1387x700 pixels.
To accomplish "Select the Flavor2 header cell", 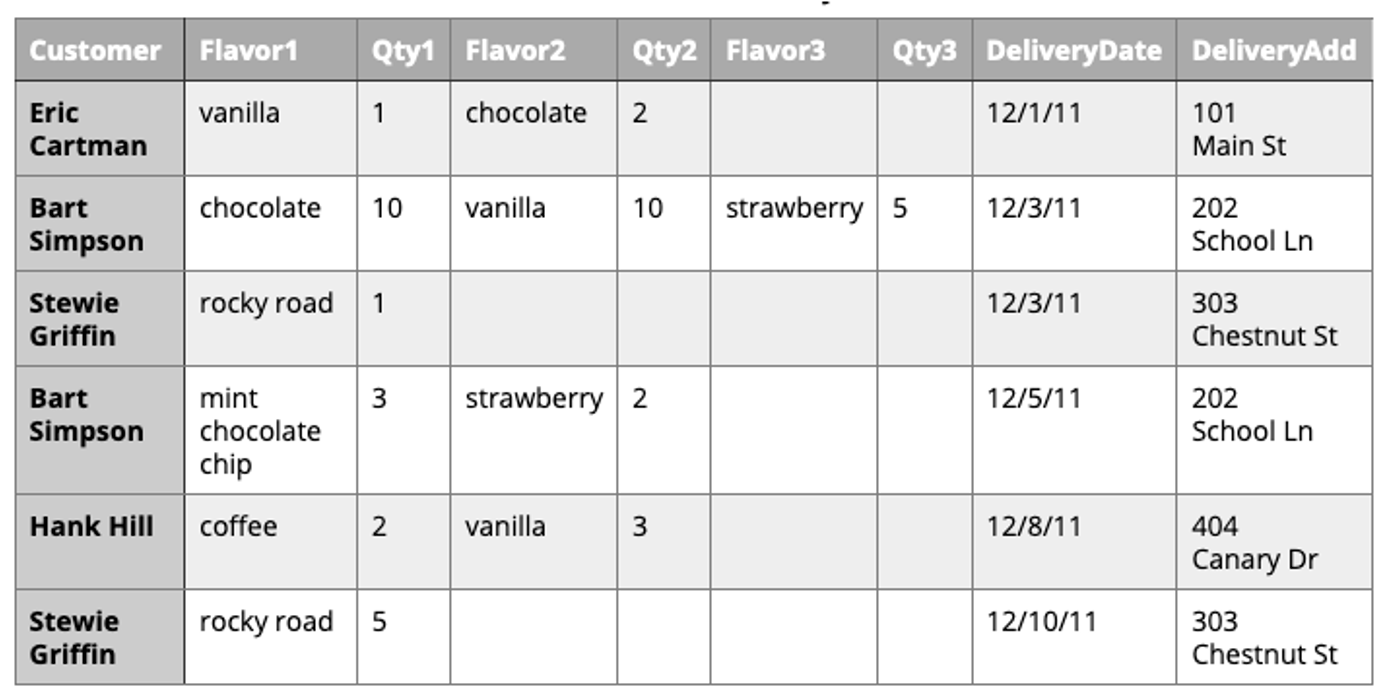I will point(515,50).
